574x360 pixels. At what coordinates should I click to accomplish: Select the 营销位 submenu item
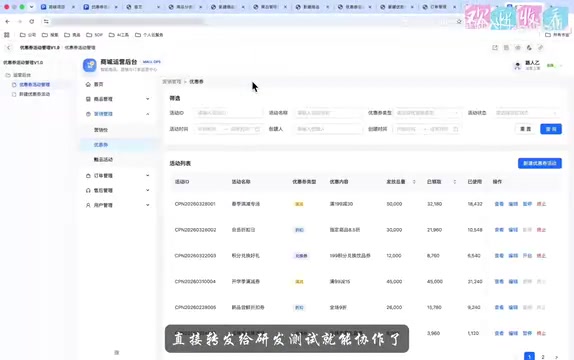click(x=101, y=130)
